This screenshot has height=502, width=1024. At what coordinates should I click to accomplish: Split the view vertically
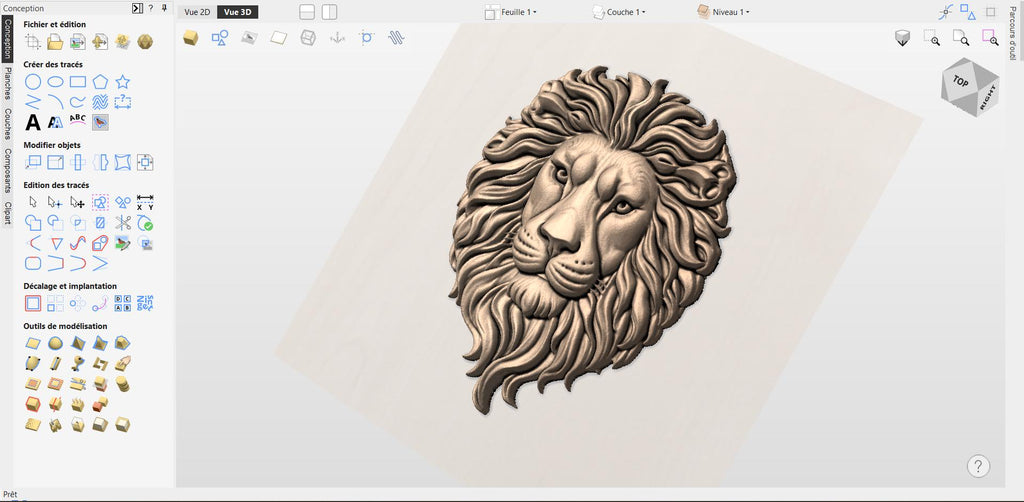tap(329, 12)
